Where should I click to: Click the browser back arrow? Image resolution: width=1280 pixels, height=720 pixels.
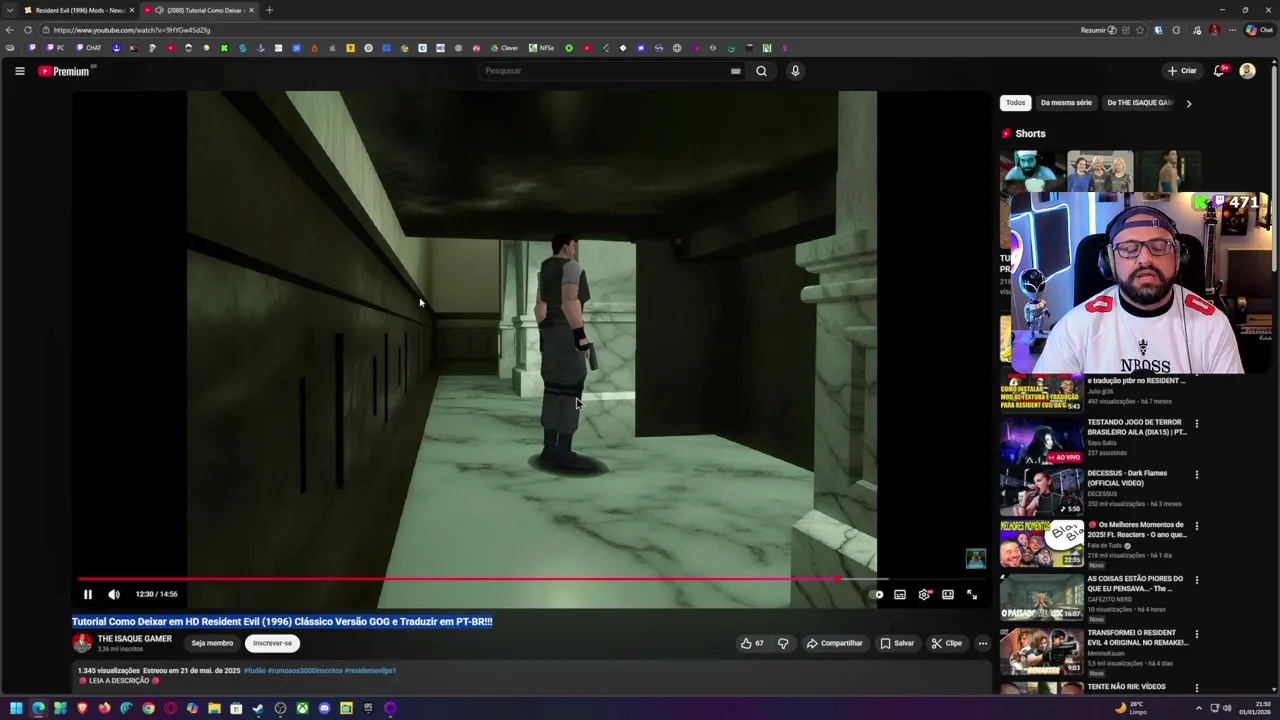point(10,30)
